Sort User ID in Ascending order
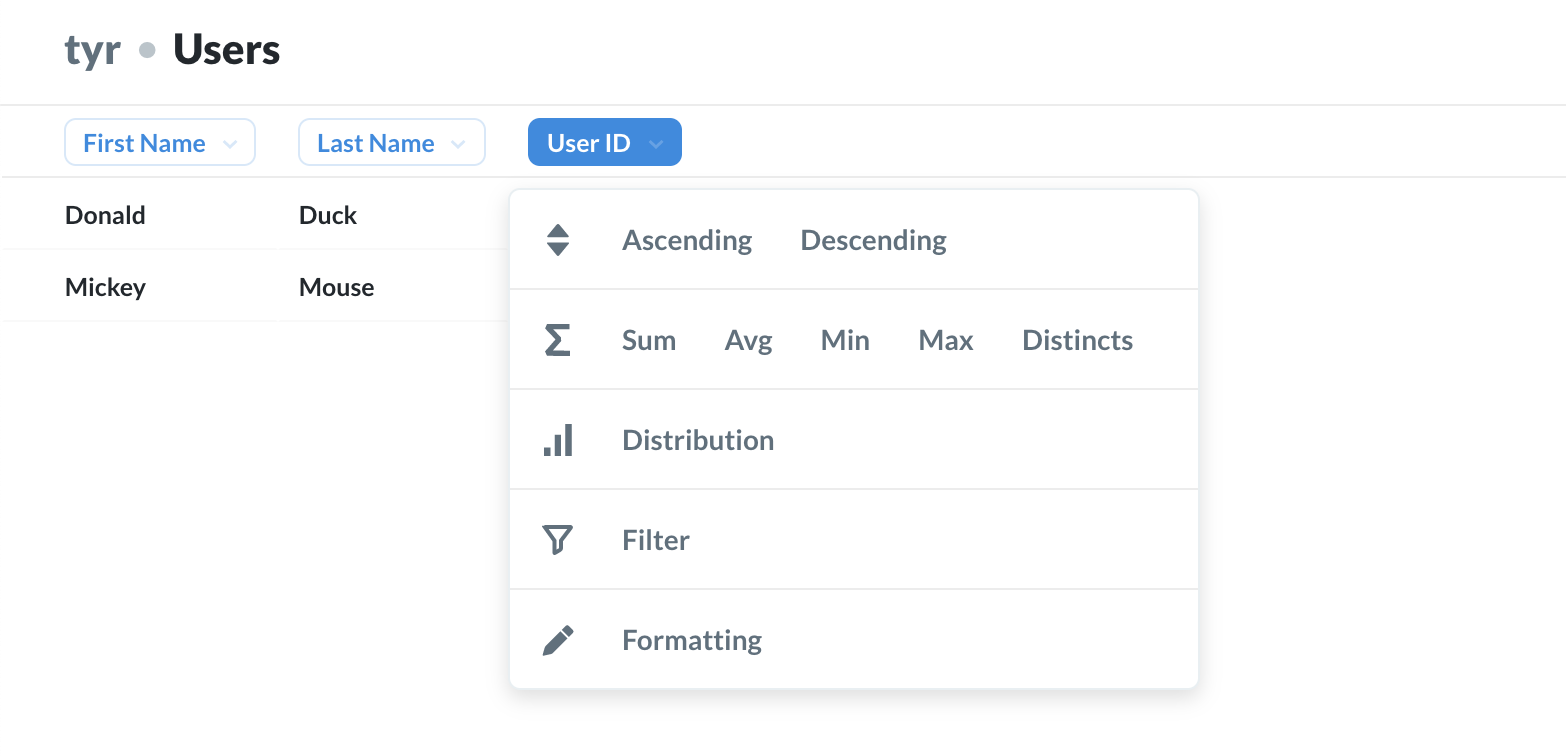 point(687,240)
